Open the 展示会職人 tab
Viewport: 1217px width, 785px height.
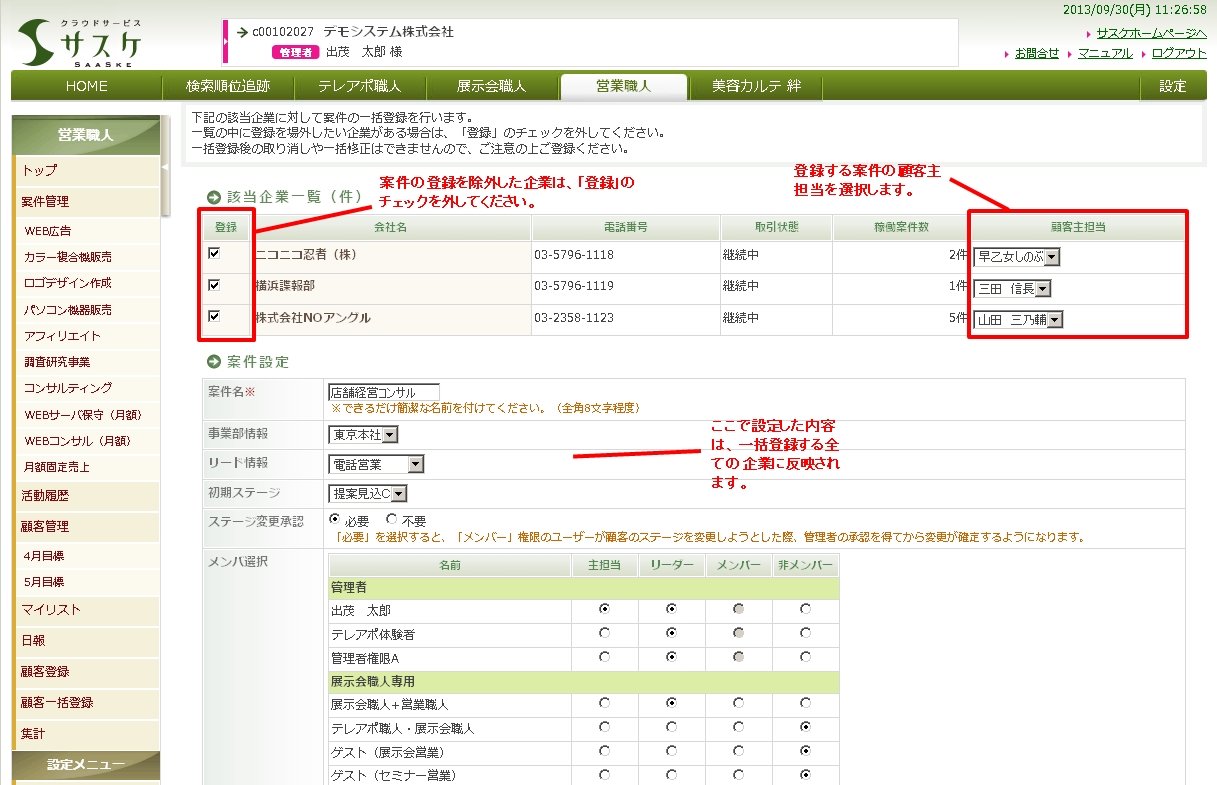point(491,86)
